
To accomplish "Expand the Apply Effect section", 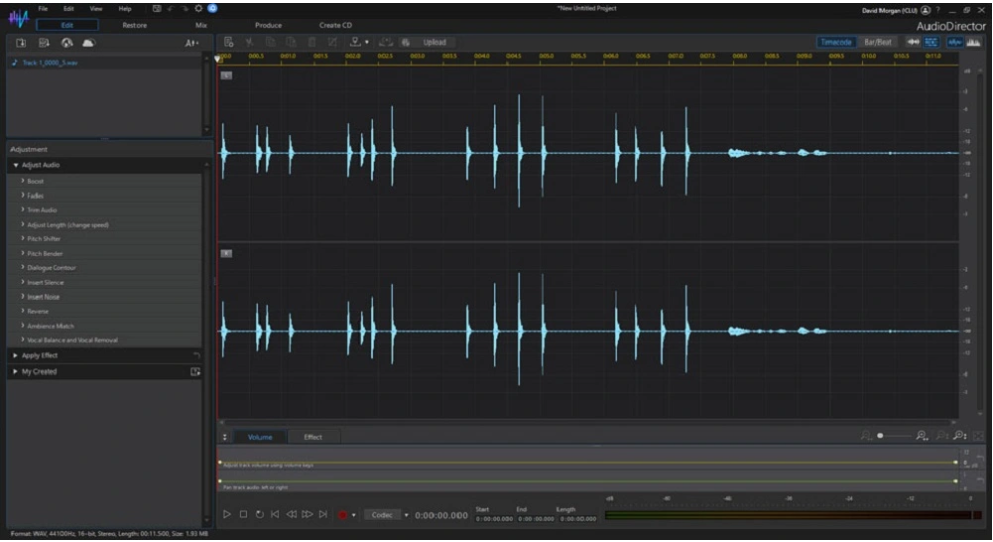I will tap(15, 356).
